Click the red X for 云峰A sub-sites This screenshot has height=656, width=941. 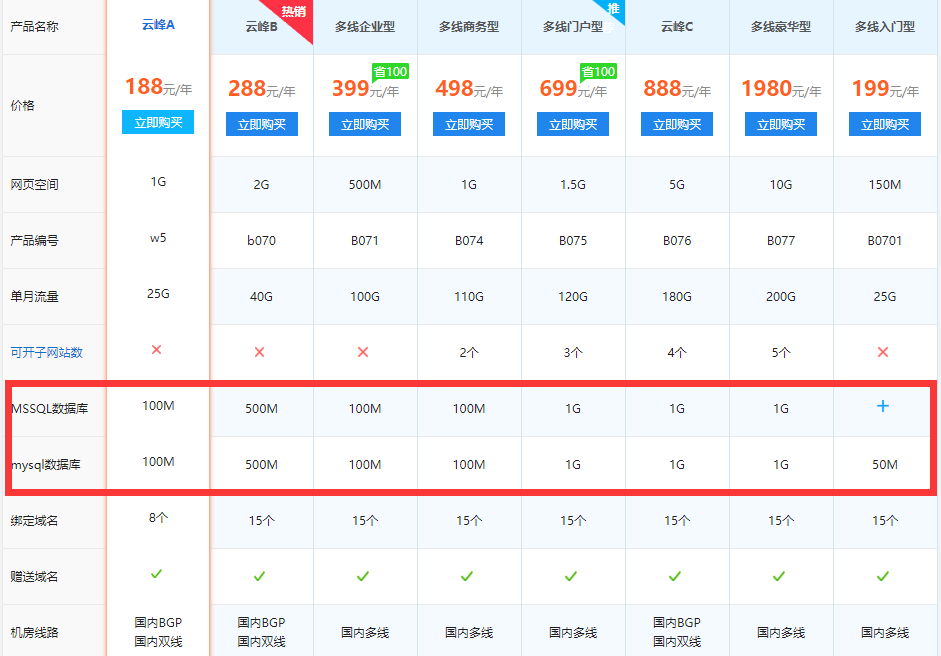tap(157, 349)
